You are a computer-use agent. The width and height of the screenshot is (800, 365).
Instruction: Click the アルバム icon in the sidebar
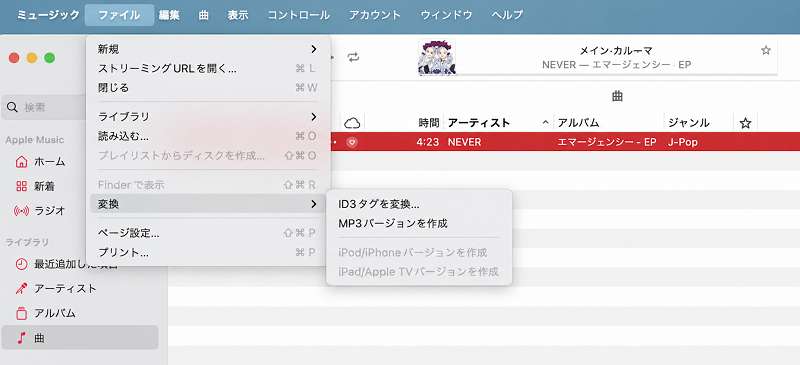(x=21, y=313)
